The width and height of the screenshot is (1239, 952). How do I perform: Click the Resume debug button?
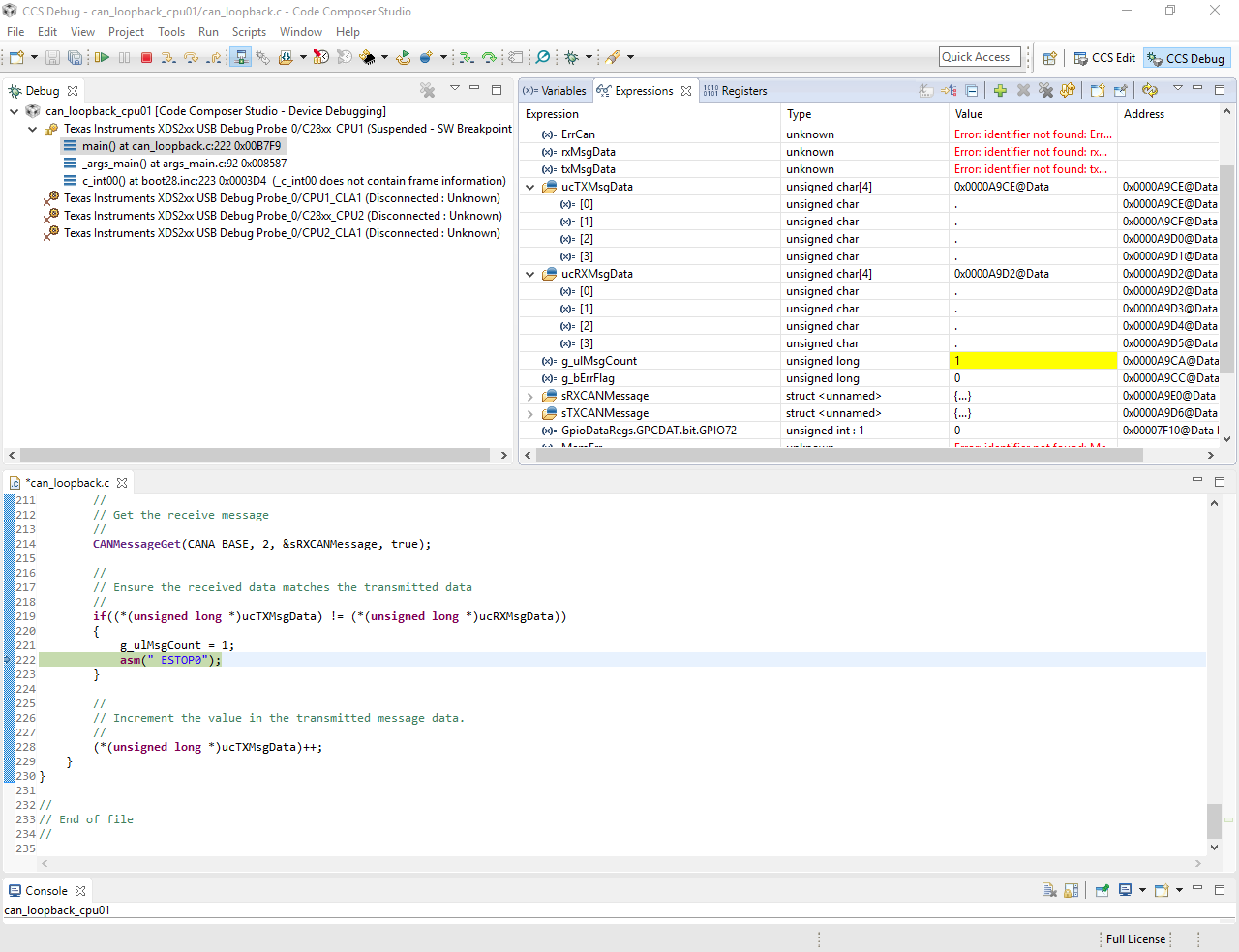tap(102, 58)
